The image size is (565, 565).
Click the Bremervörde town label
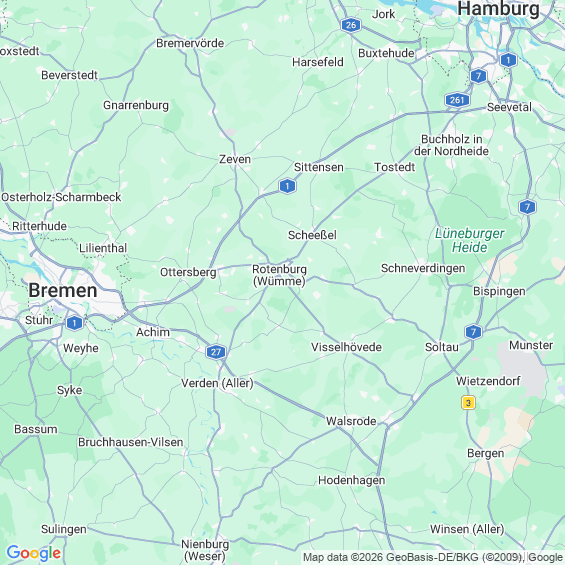pos(190,43)
